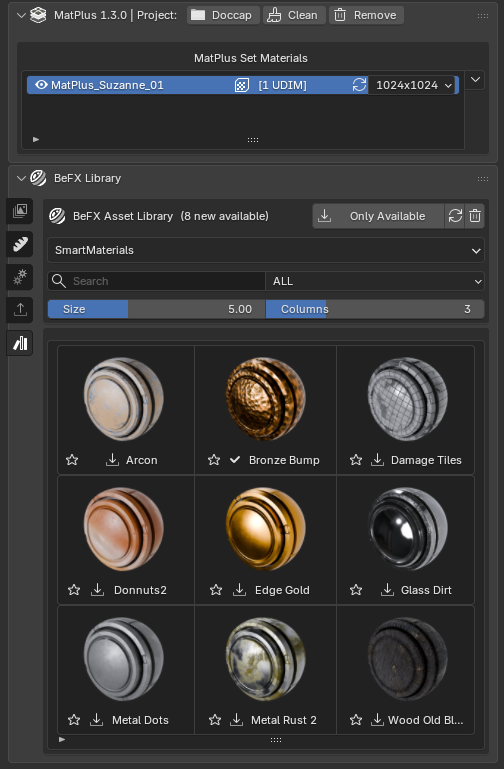The width and height of the screenshot is (504, 769).
Task: Grab the MatPlus panel drag handle
Action: (483, 16)
